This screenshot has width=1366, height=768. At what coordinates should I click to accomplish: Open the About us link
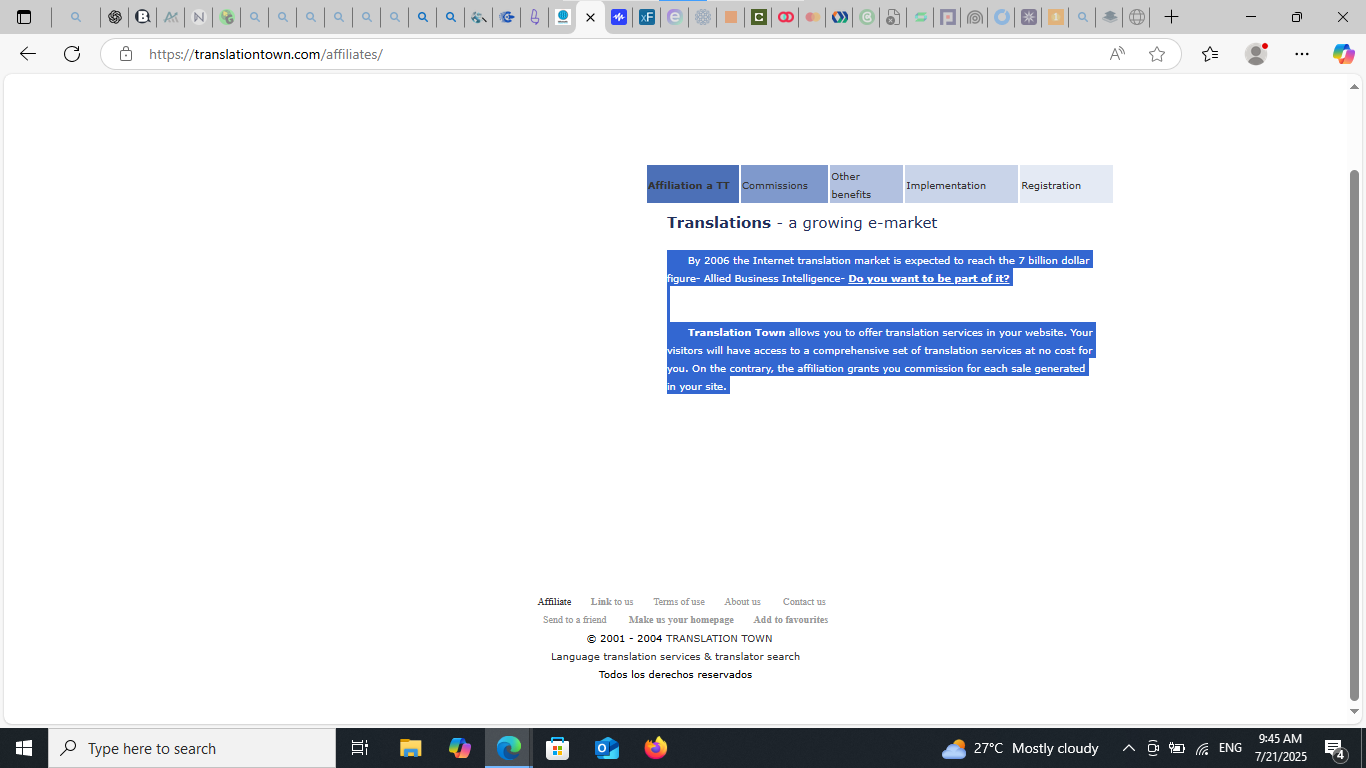pyautogui.click(x=742, y=602)
